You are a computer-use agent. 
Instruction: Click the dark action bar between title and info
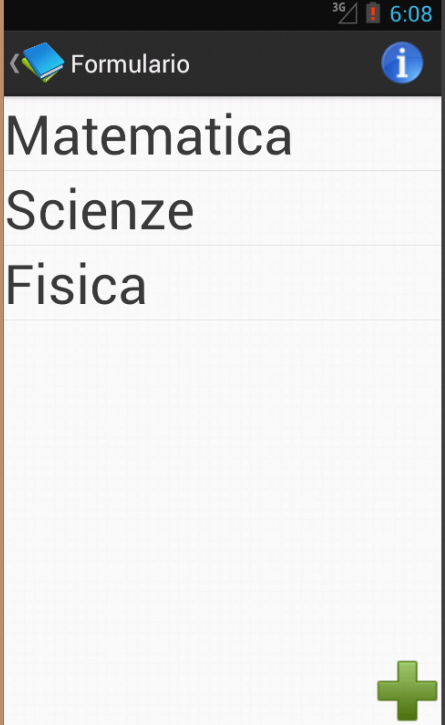pyautogui.click(x=284, y=63)
